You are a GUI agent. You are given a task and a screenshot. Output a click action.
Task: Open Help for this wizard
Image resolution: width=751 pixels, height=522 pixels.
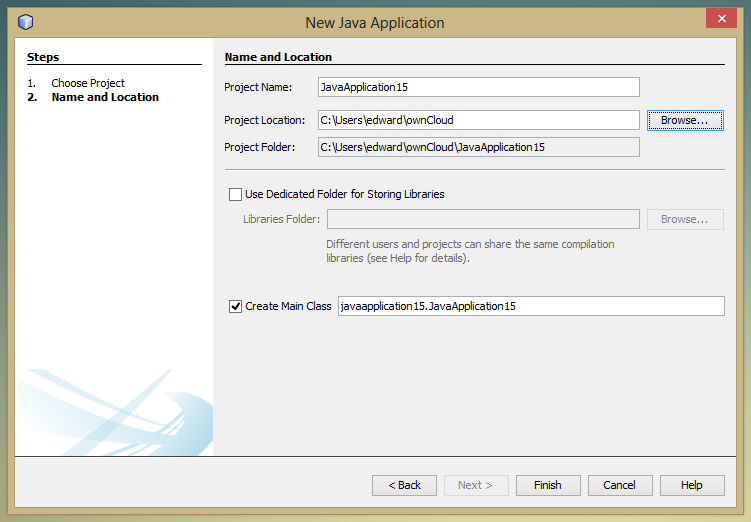(x=692, y=485)
